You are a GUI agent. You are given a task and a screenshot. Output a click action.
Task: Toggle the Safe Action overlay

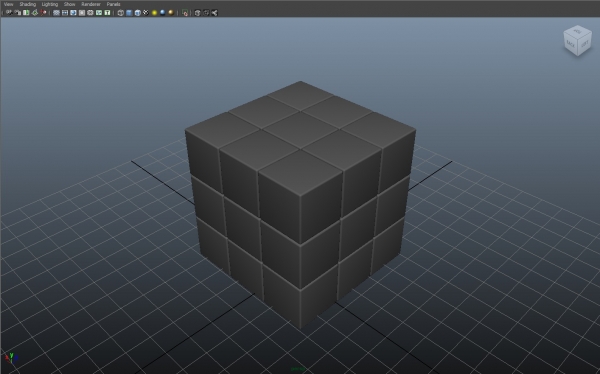tap(99, 13)
